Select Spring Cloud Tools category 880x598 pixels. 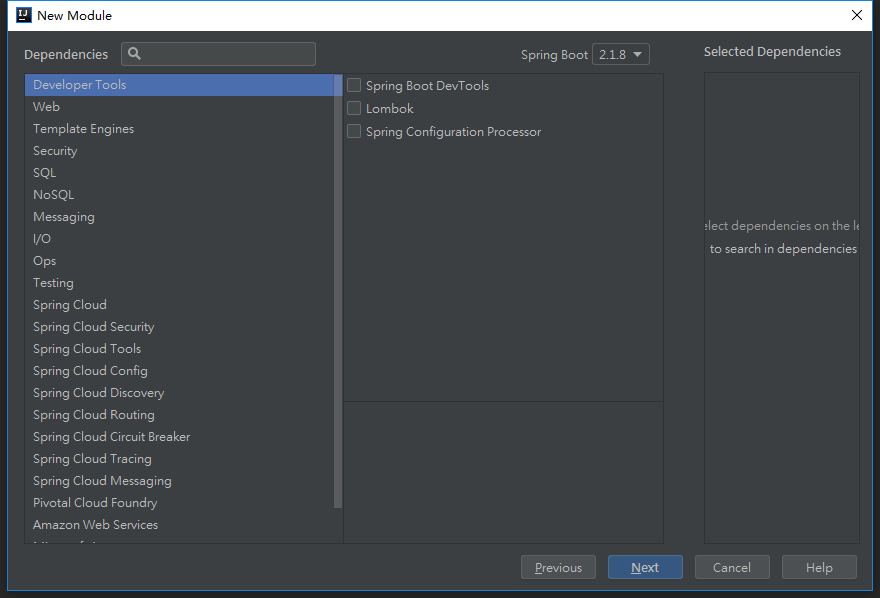[180, 349]
